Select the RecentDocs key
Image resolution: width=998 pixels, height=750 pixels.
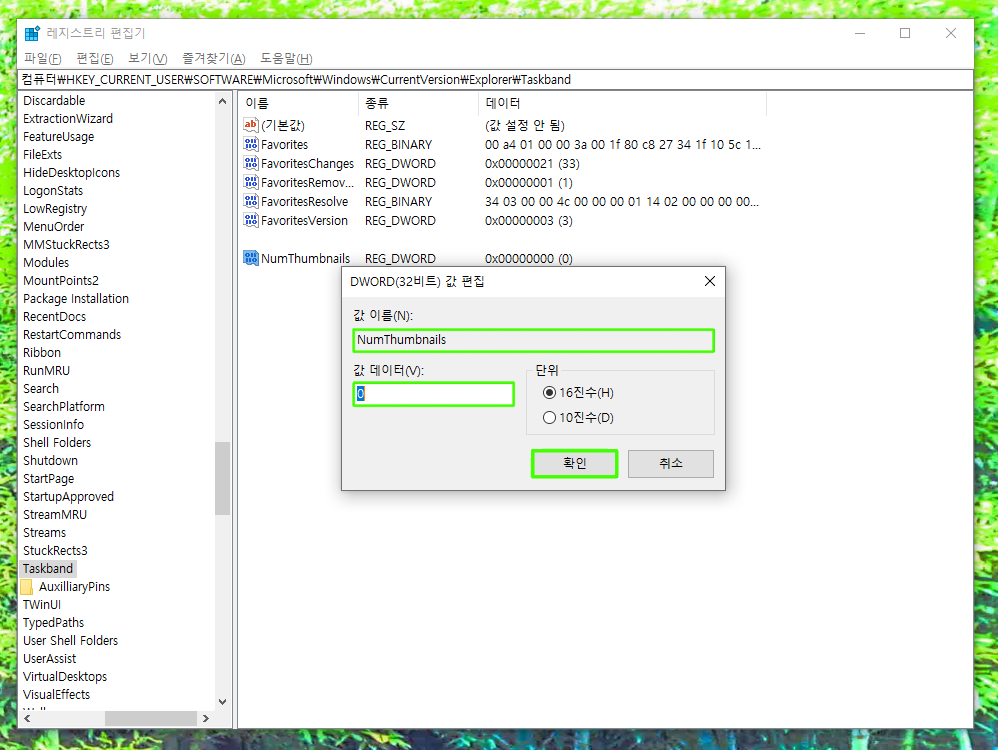click(55, 316)
